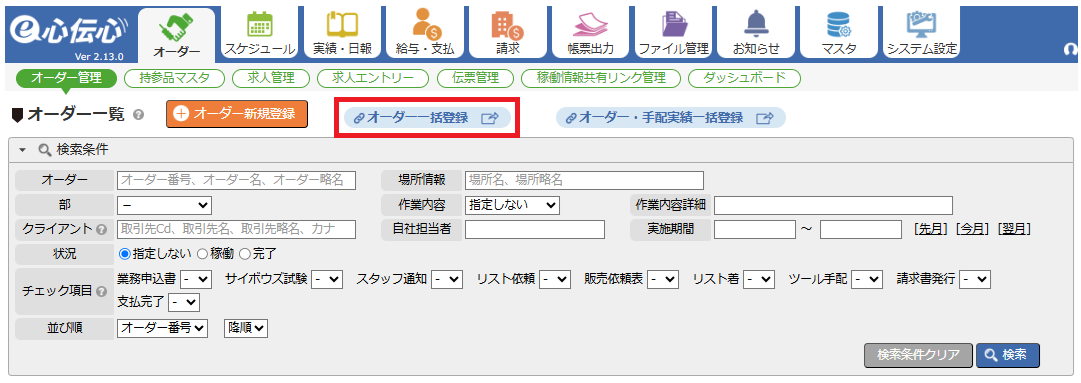Viewport: 1081px width, 383px height.
Task: Collapse the 検索条件 panel triangle
Action: tap(22, 149)
